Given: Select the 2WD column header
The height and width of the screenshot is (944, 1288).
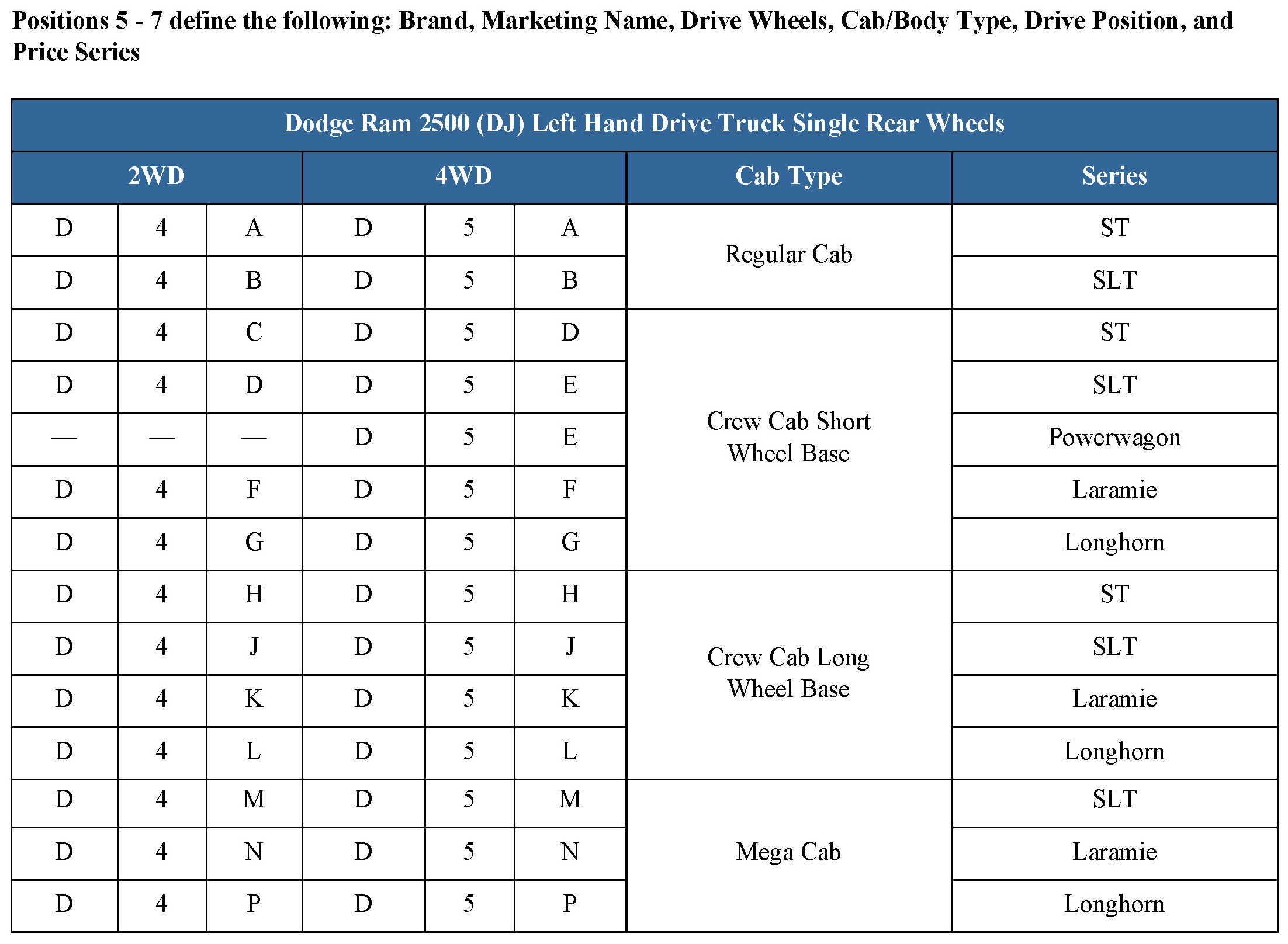Looking at the screenshot, I should (157, 176).
